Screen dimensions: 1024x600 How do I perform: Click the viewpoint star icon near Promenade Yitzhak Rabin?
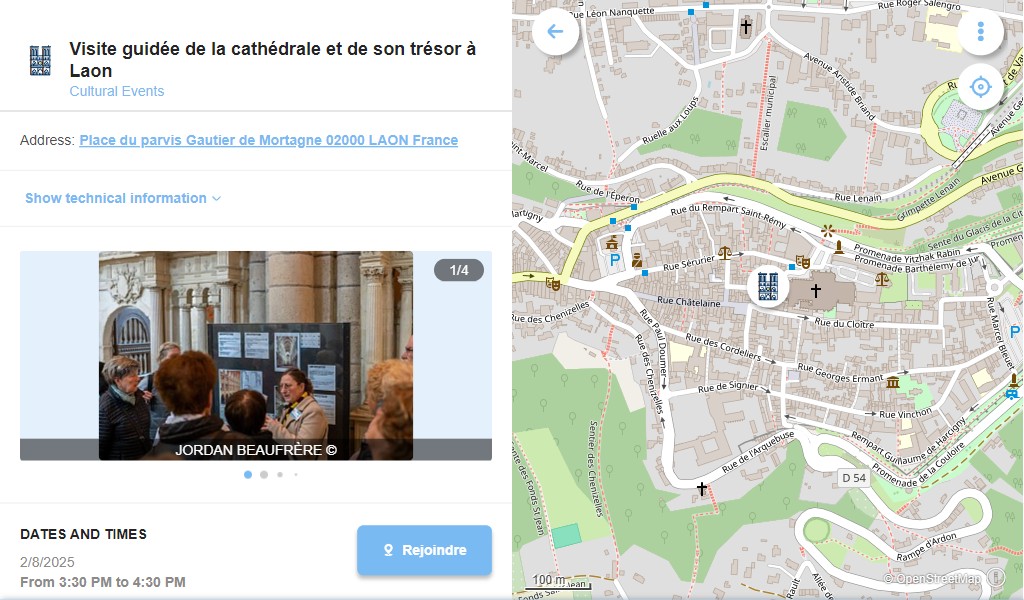pos(827,230)
